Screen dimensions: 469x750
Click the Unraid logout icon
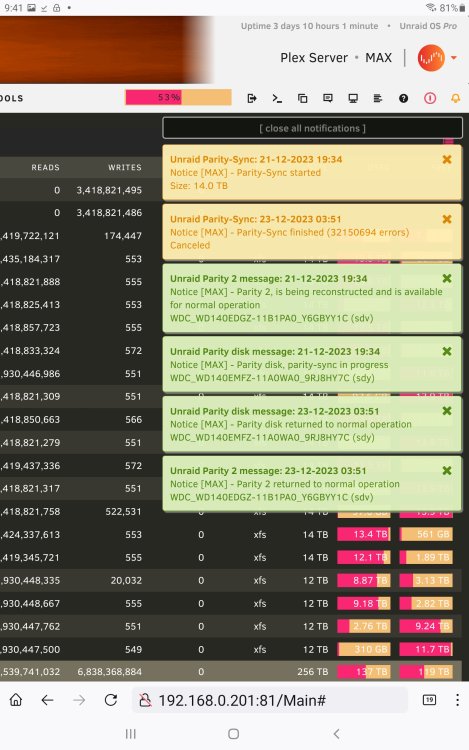click(252, 98)
